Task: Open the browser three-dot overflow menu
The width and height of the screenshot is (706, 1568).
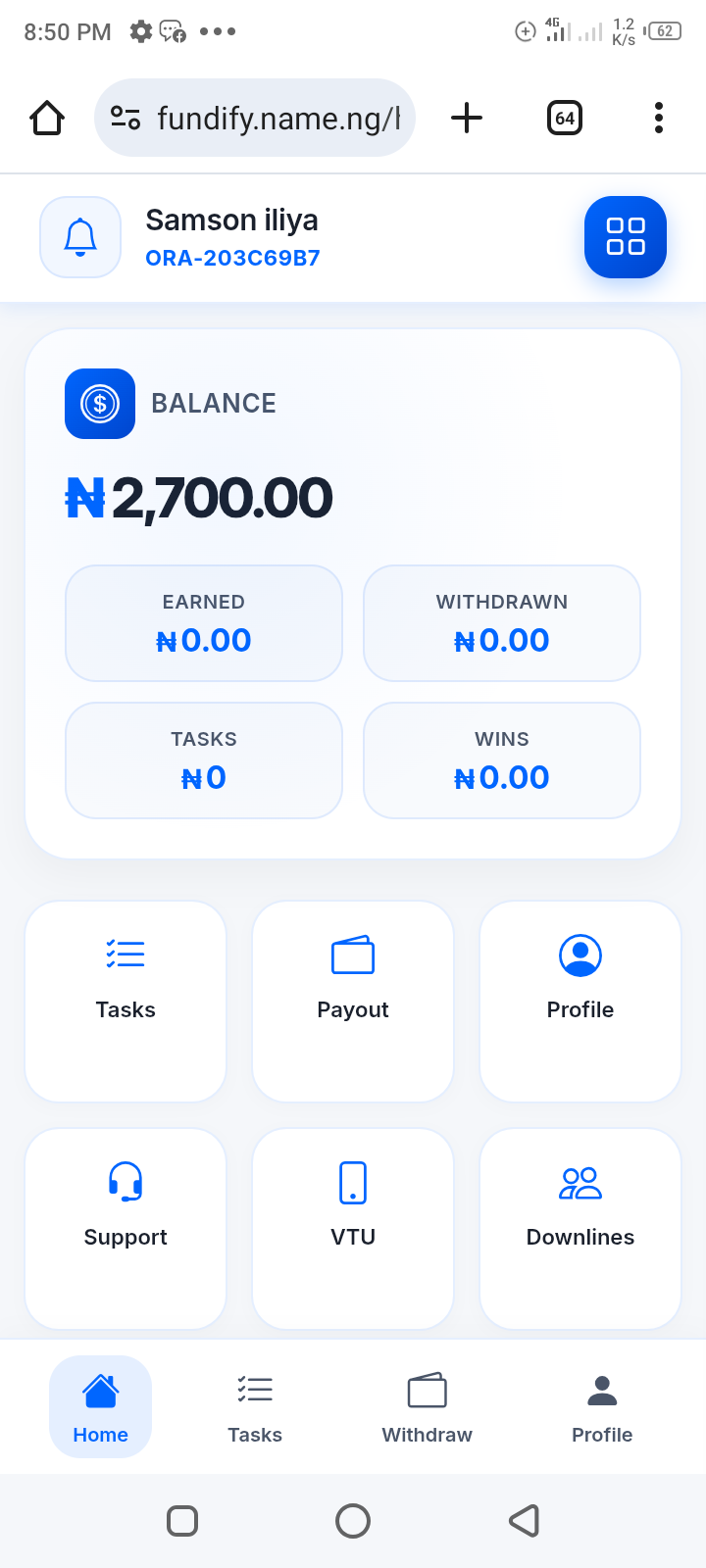Action: pyautogui.click(x=659, y=119)
